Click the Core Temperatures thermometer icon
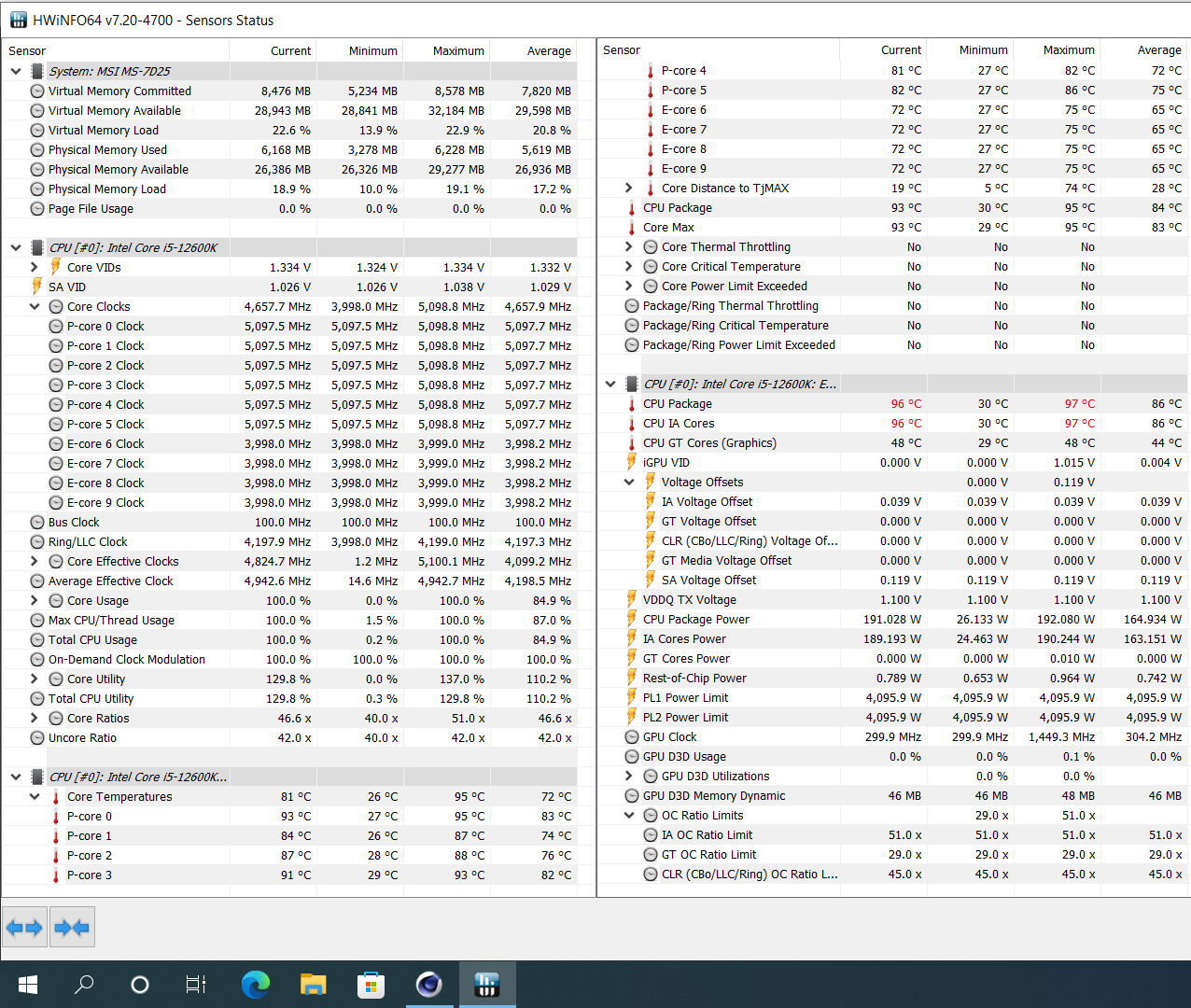This screenshot has height=1008, width=1191. [x=56, y=796]
